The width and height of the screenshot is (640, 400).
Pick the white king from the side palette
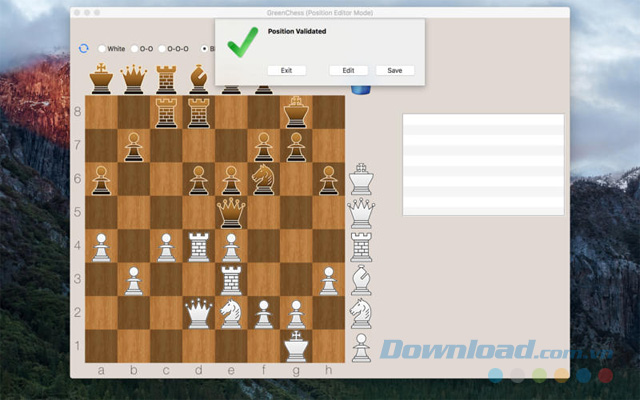[x=361, y=179]
